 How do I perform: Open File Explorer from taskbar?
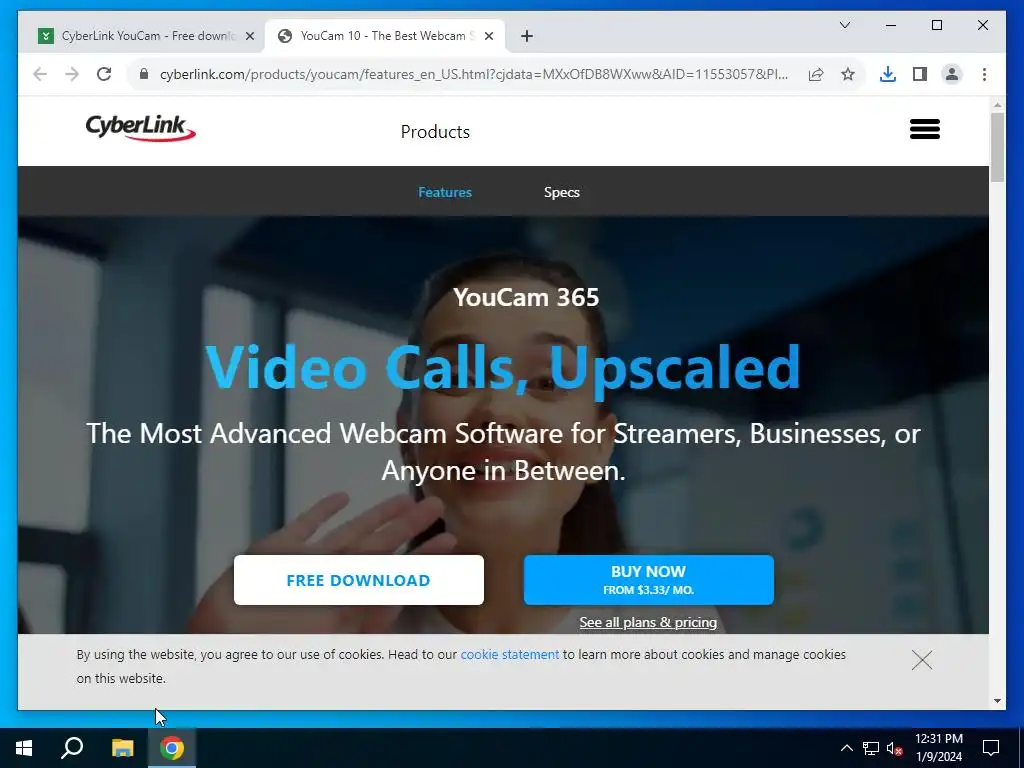(122, 748)
